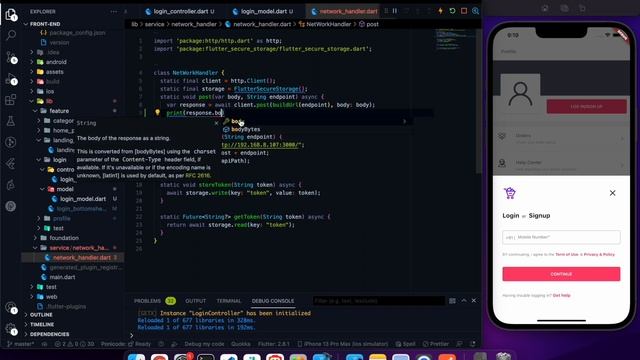This screenshot has width=640, height=360.
Task: Open the Output panel tab
Action: tap(196, 301)
